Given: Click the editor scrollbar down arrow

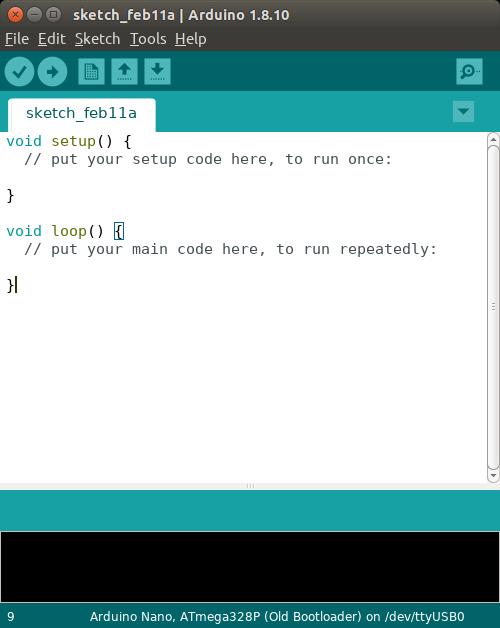Looking at the screenshot, I should (493, 475).
